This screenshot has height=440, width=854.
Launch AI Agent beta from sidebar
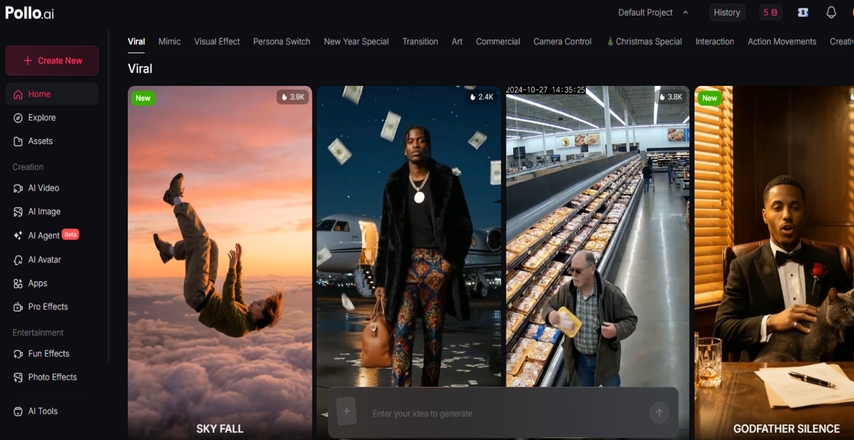point(43,236)
